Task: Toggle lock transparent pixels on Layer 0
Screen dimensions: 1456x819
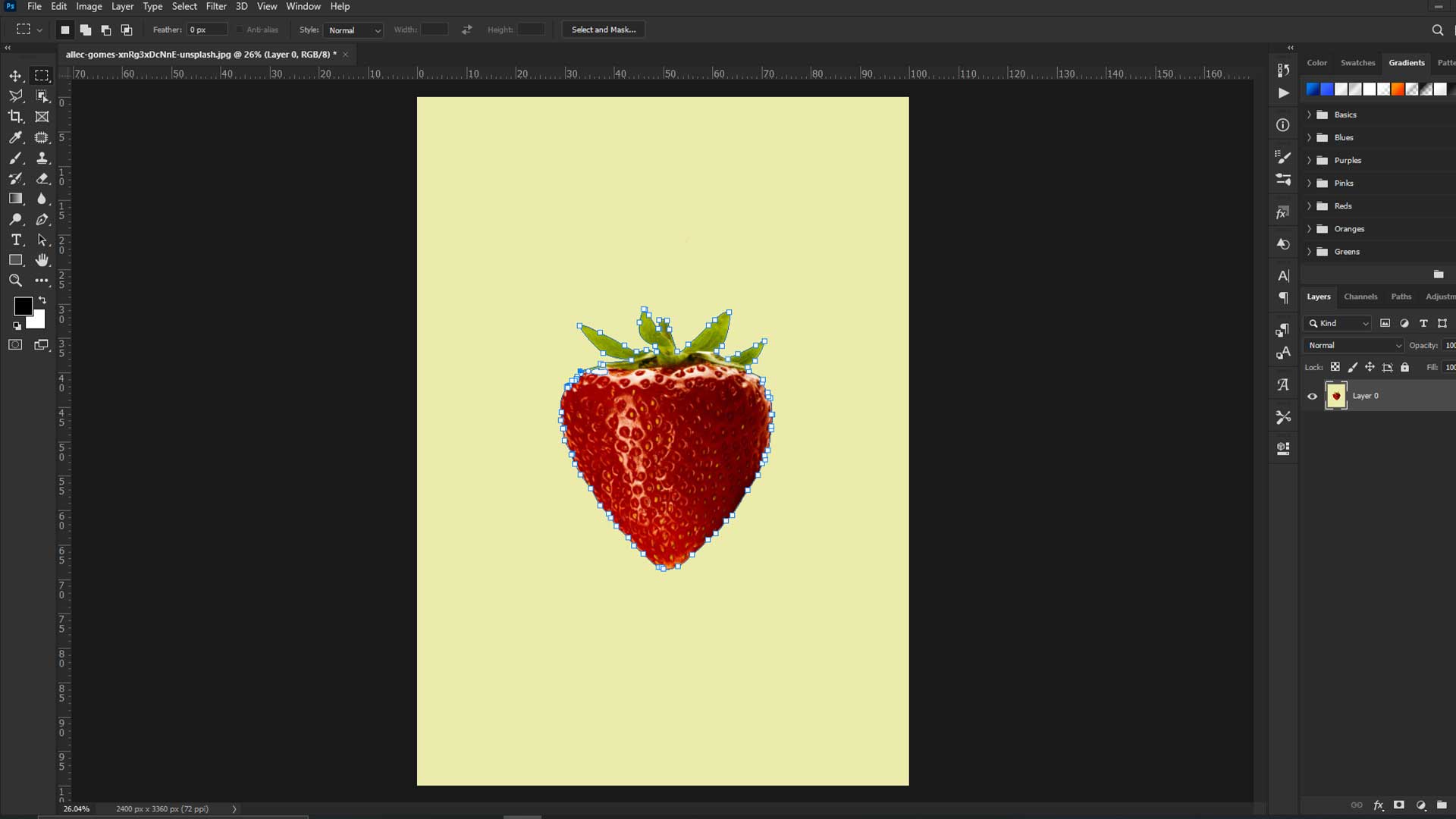Action: tap(1336, 367)
